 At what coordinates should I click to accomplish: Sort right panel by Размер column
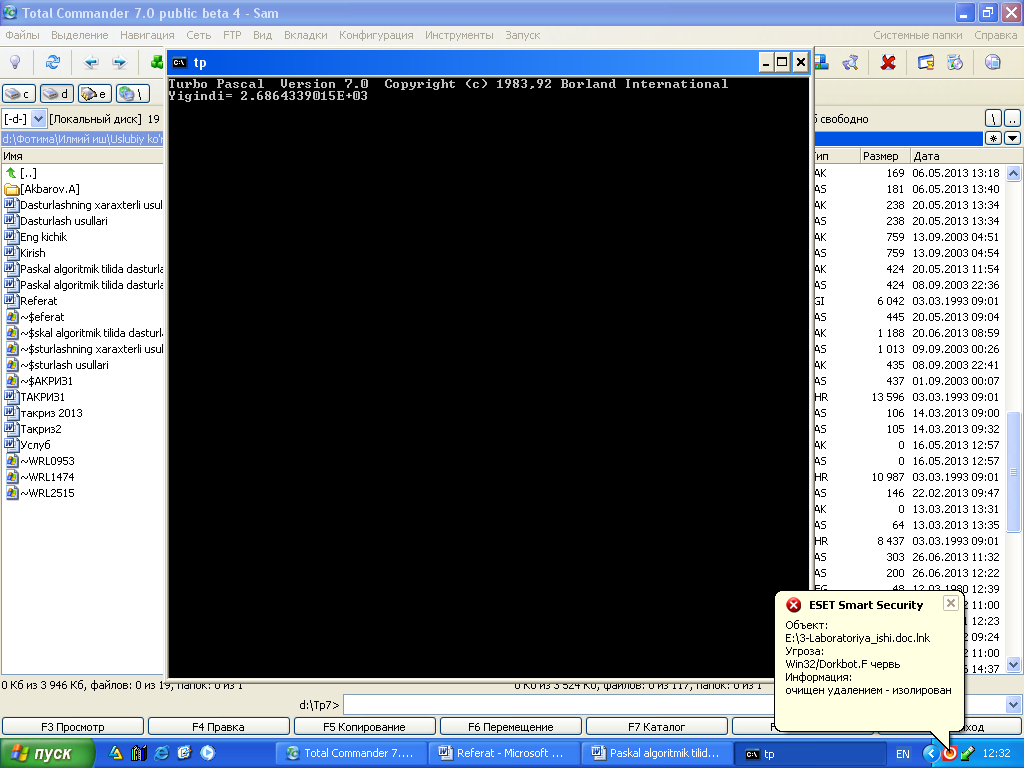[884, 156]
